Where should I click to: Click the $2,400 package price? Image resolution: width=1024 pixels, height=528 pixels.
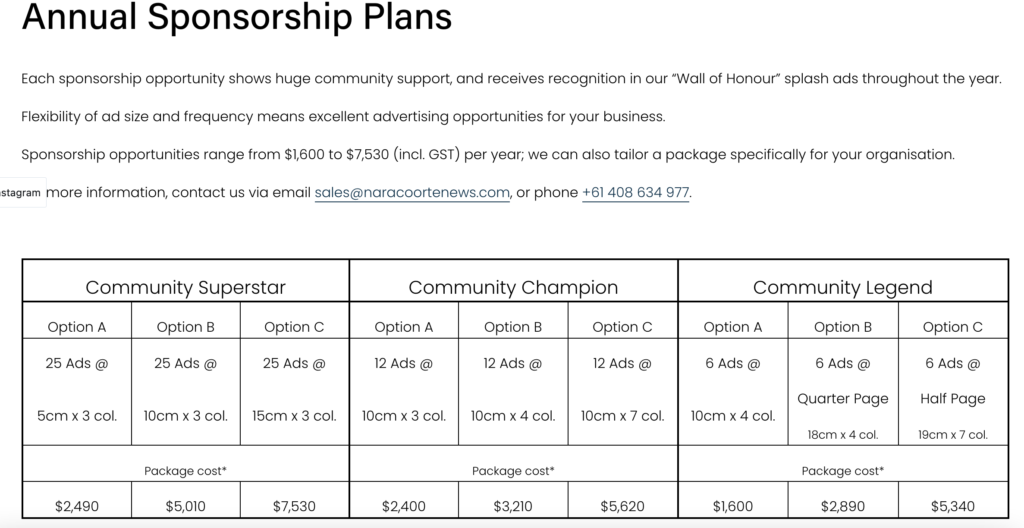[403, 507]
